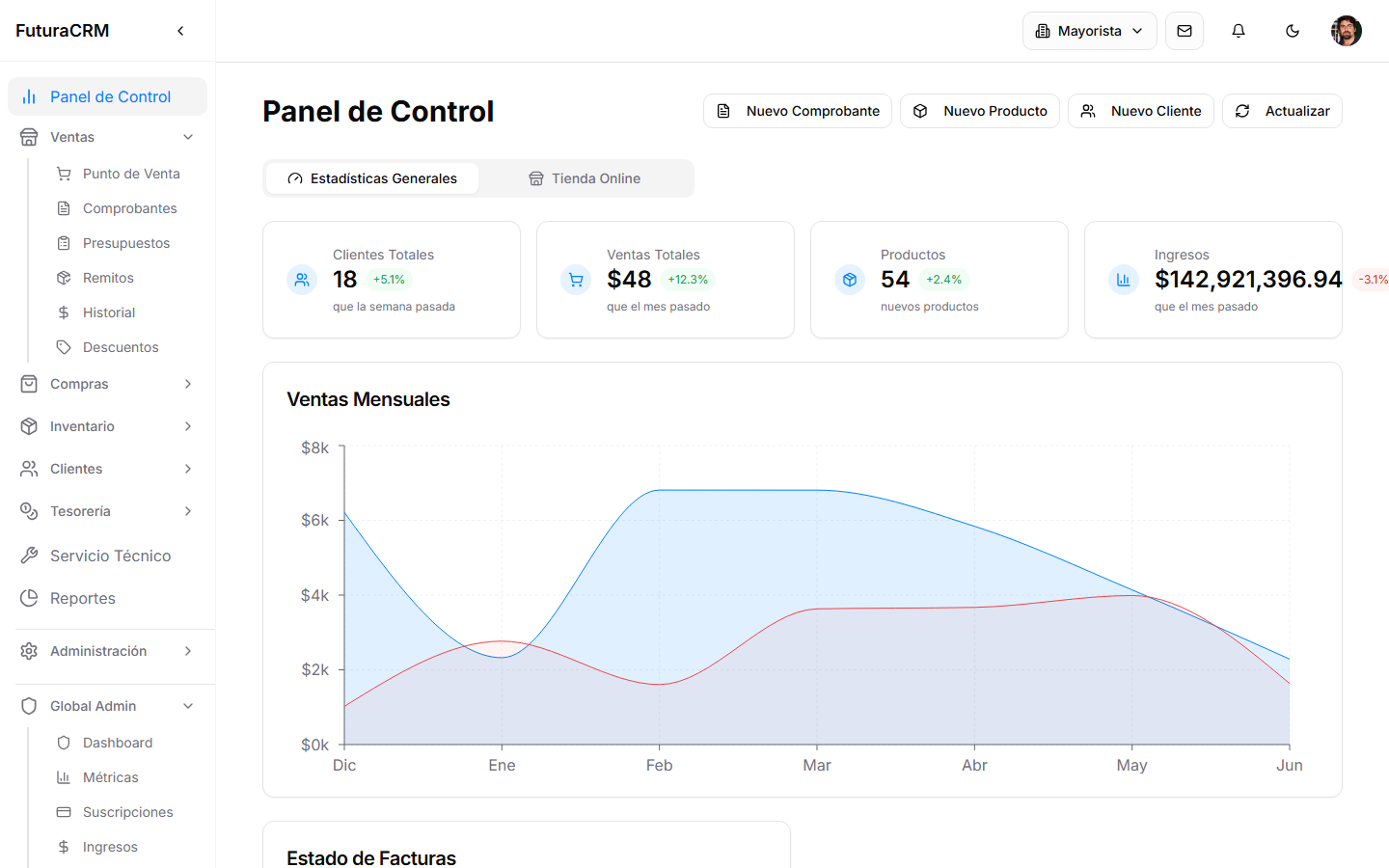Click the Feb label on the chart axis

pyautogui.click(x=659, y=765)
